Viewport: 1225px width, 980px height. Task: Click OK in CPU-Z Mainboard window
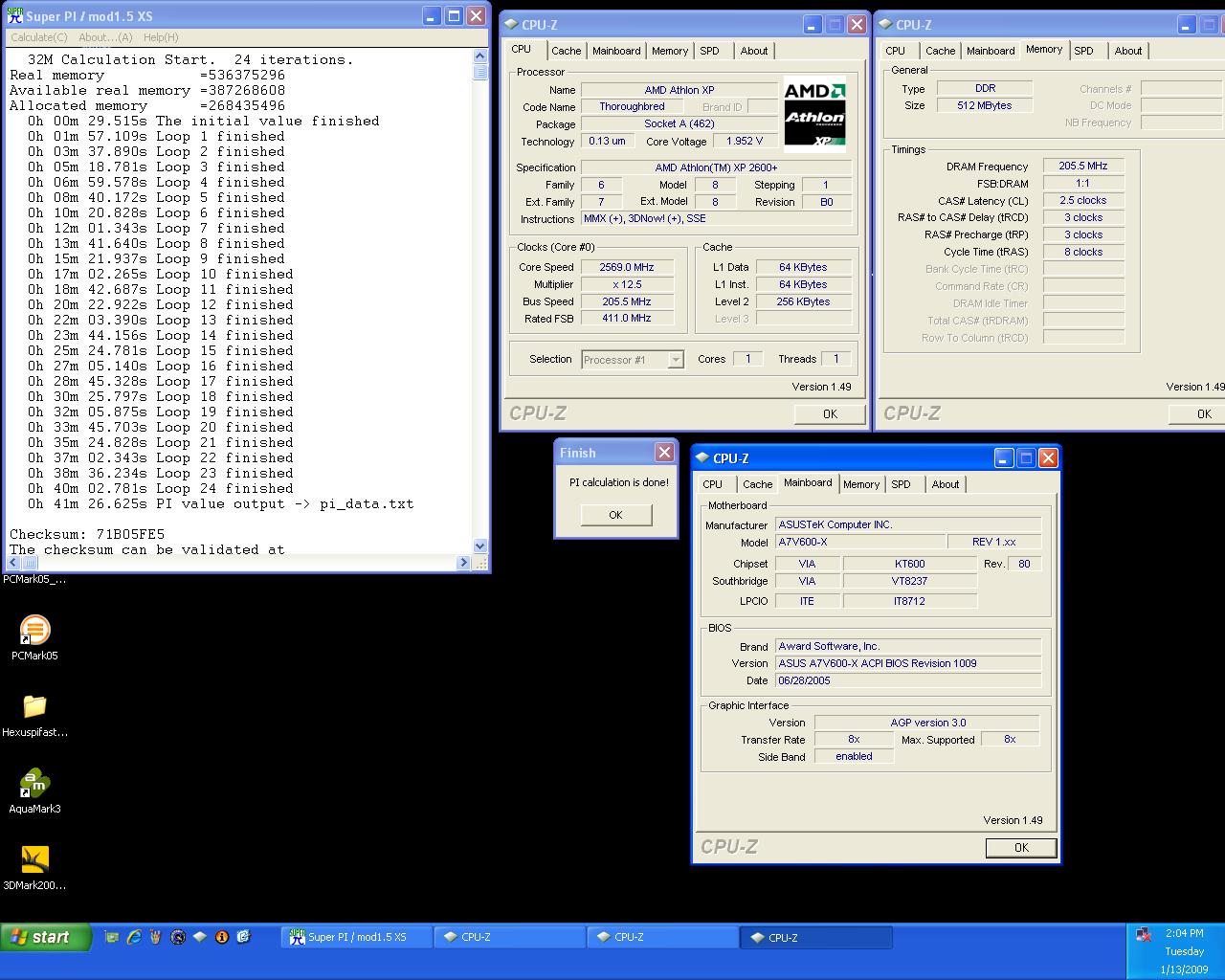[1021, 847]
